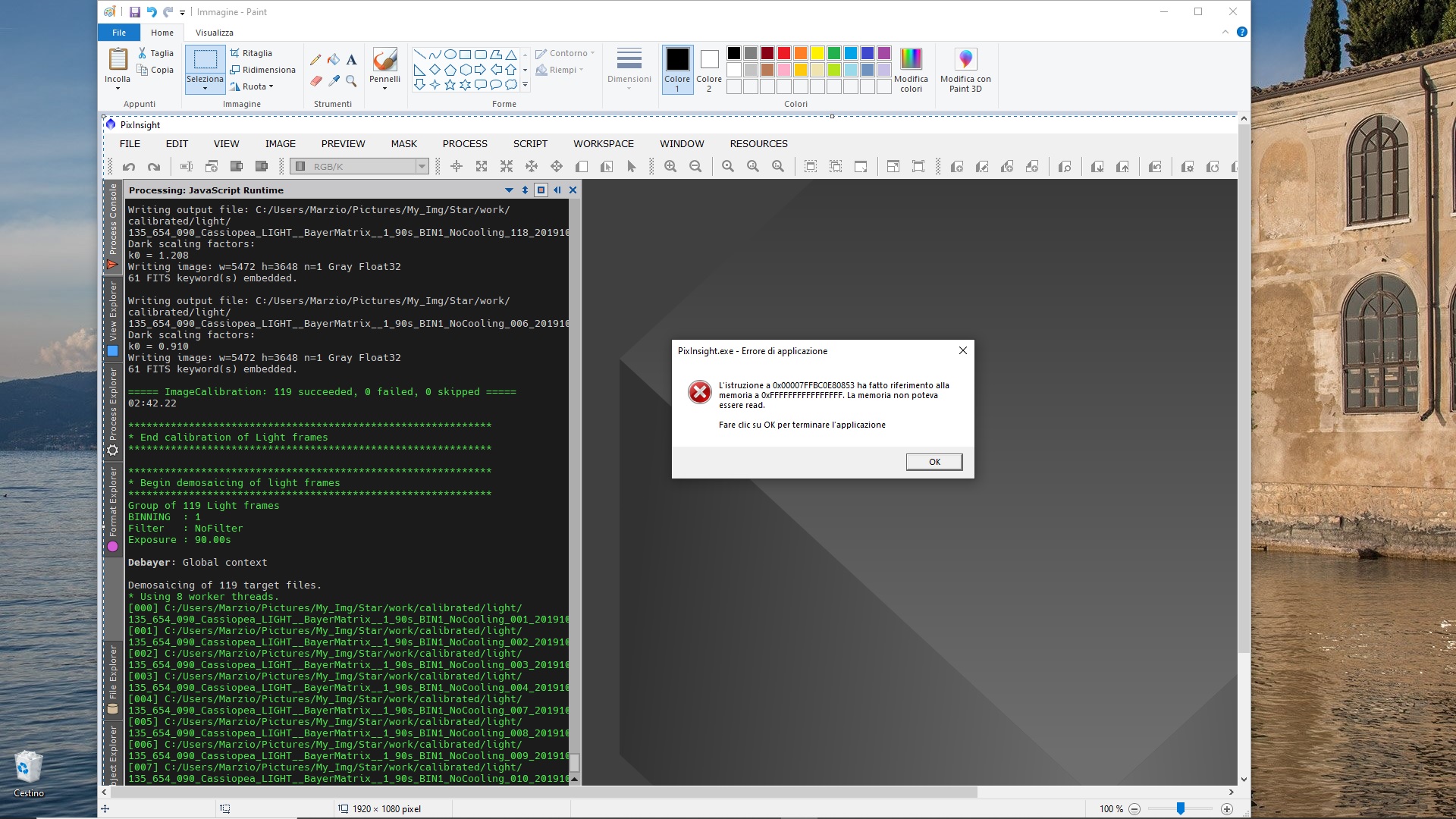Screen dimensions: 1456x819
Task: Select the Fill bucket tool
Action: click(334, 59)
